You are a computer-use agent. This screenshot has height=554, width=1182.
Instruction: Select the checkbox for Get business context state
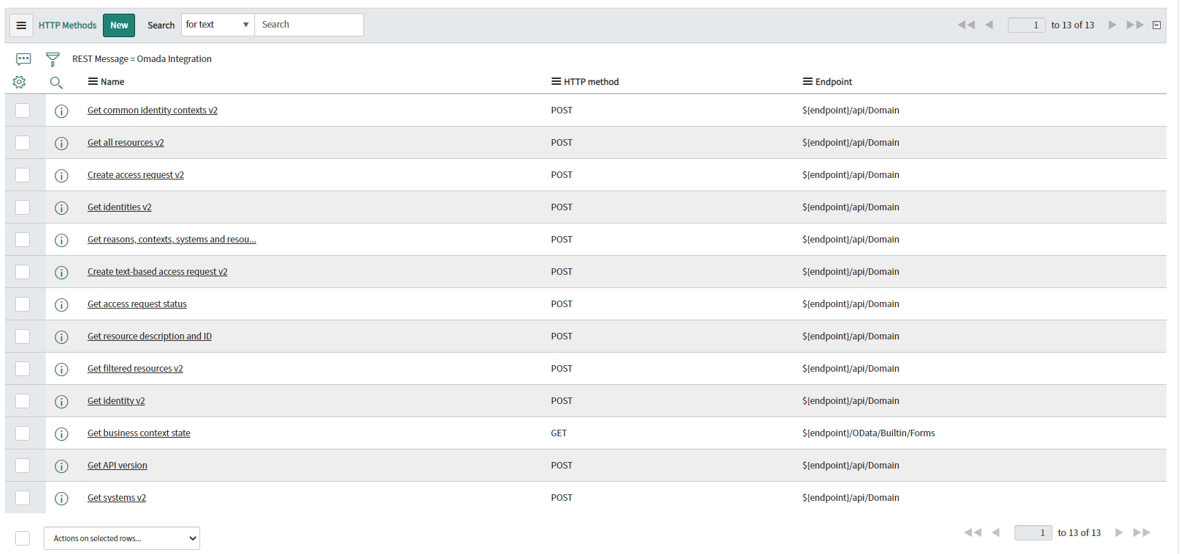click(x=23, y=433)
